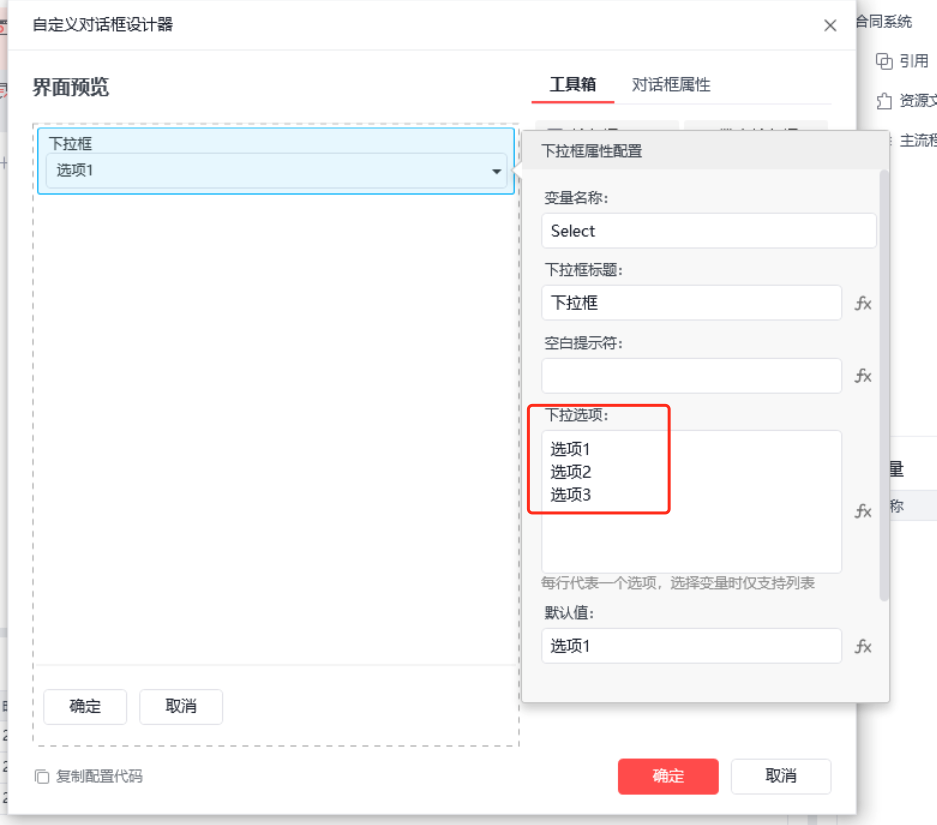This screenshot has height=825, width=937.
Task: Click the preview area 取消 button
Action: click(181, 707)
